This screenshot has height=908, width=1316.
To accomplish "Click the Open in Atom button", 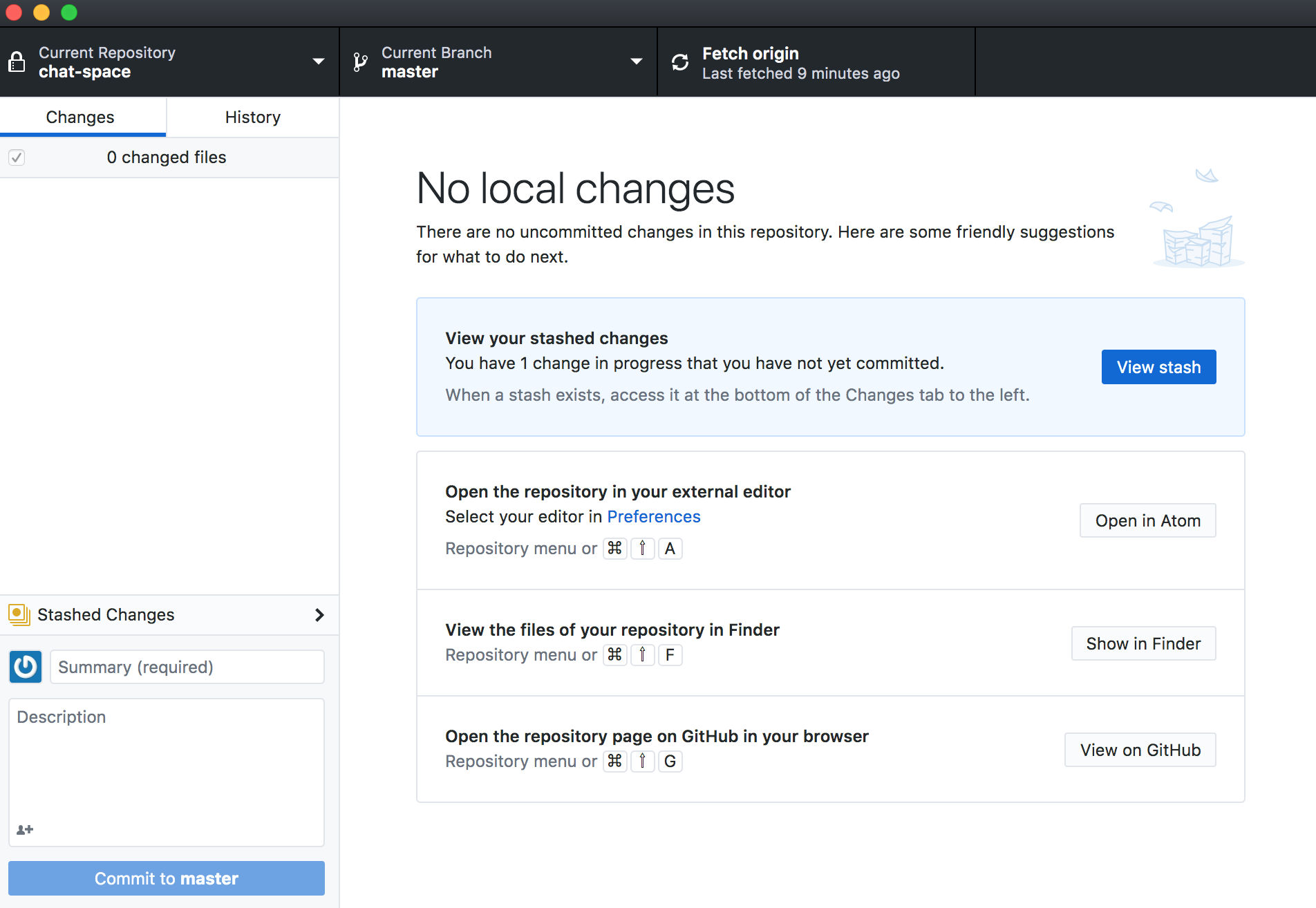I will (x=1147, y=521).
